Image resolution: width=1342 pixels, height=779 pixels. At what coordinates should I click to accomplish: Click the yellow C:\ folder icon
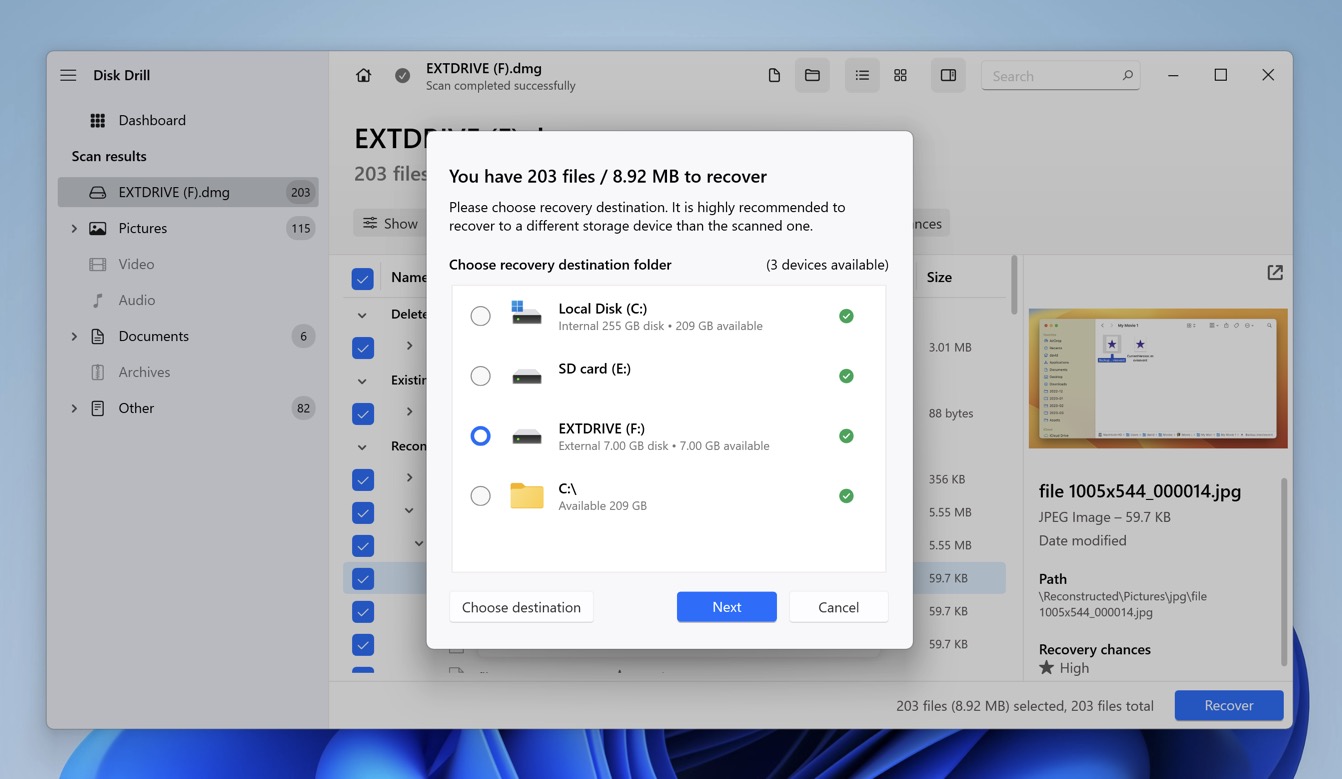[526, 495]
